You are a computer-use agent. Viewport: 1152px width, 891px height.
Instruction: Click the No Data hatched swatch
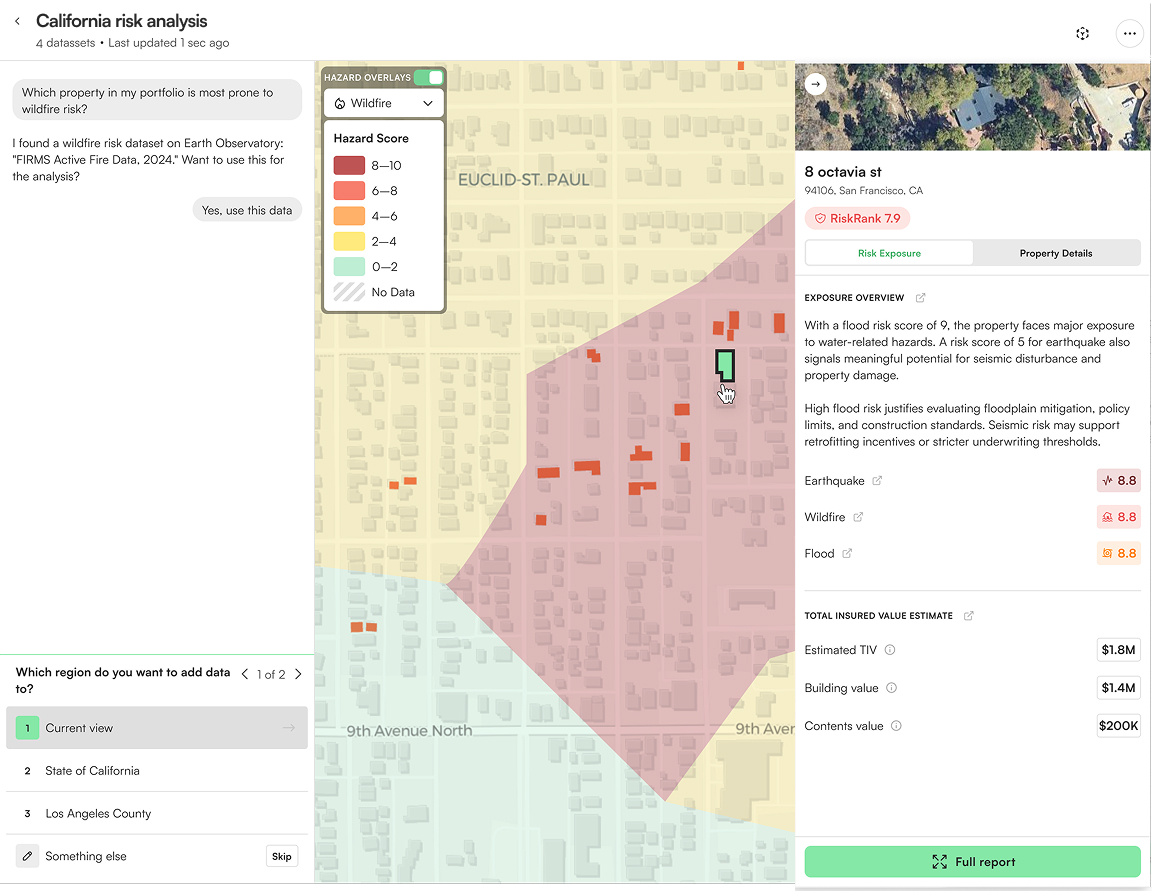tap(349, 292)
